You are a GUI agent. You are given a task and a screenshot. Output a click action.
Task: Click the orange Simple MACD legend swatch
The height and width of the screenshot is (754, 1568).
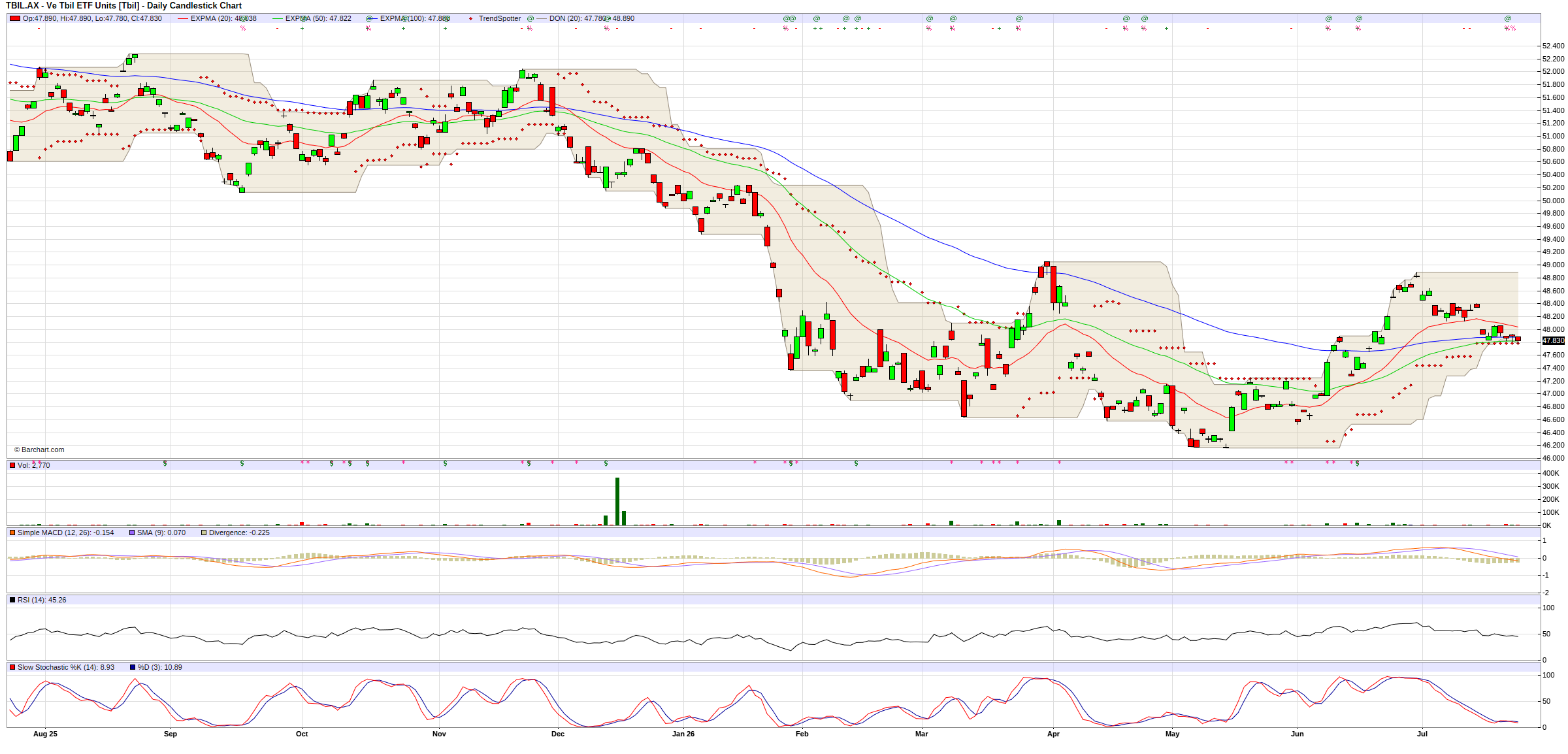[12, 533]
